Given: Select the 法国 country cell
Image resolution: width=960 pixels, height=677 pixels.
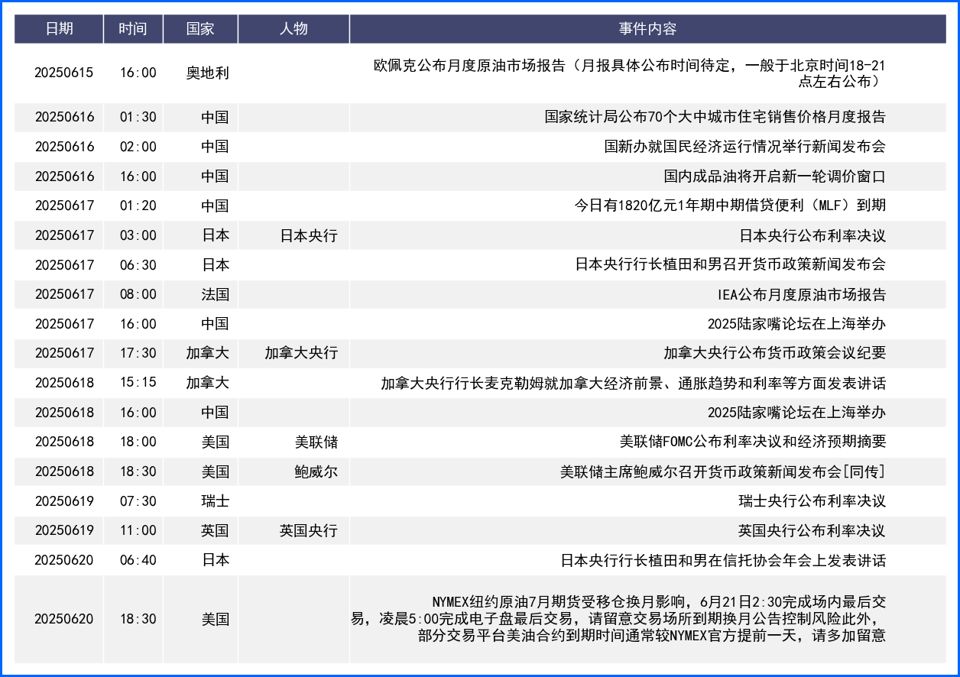Looking at the screenshot, I should tap(215, 294).
